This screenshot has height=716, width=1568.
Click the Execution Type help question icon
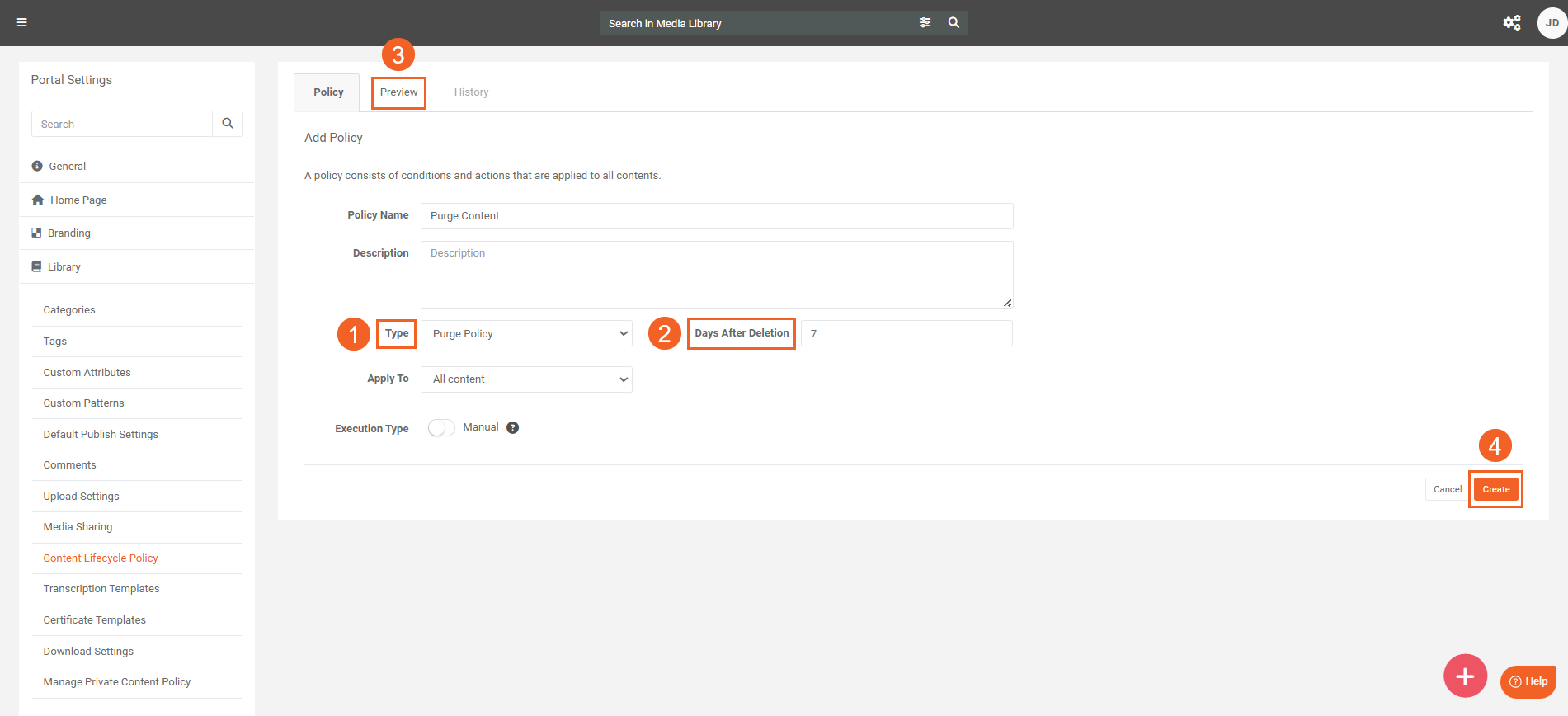(x=512, y=427)
